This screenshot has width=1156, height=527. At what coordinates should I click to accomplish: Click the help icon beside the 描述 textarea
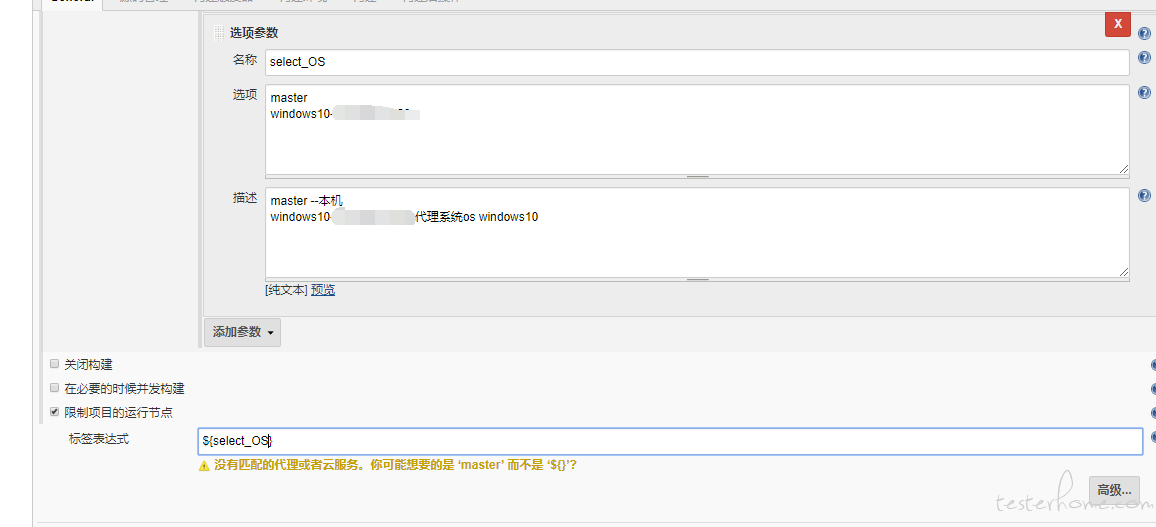1144,196
